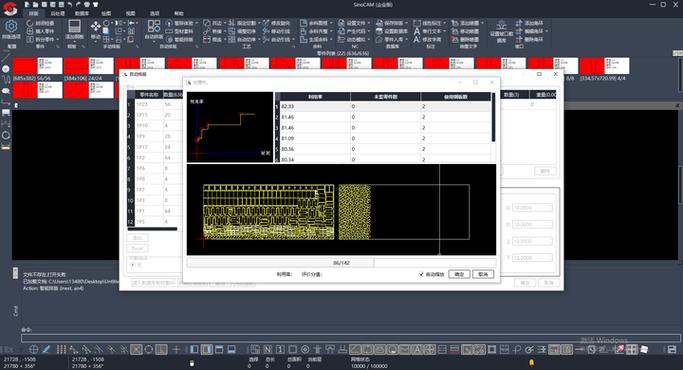683x370 pixels.
Task: Switch to the 数据库 ribbon tab
Action: pyautogui.click(x=82, y=14)
